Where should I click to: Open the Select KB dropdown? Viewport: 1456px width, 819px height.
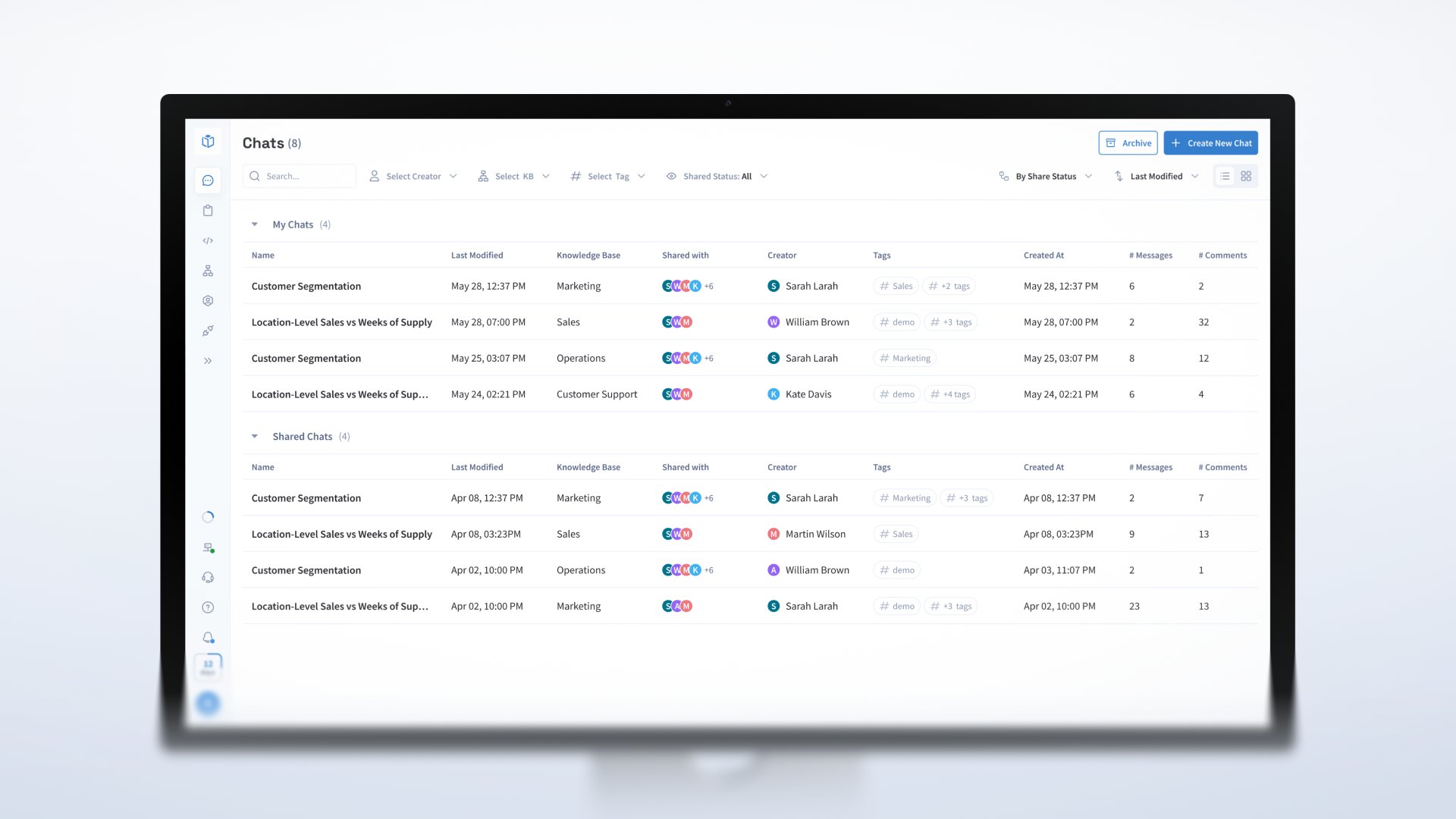(x=513, y=176)
